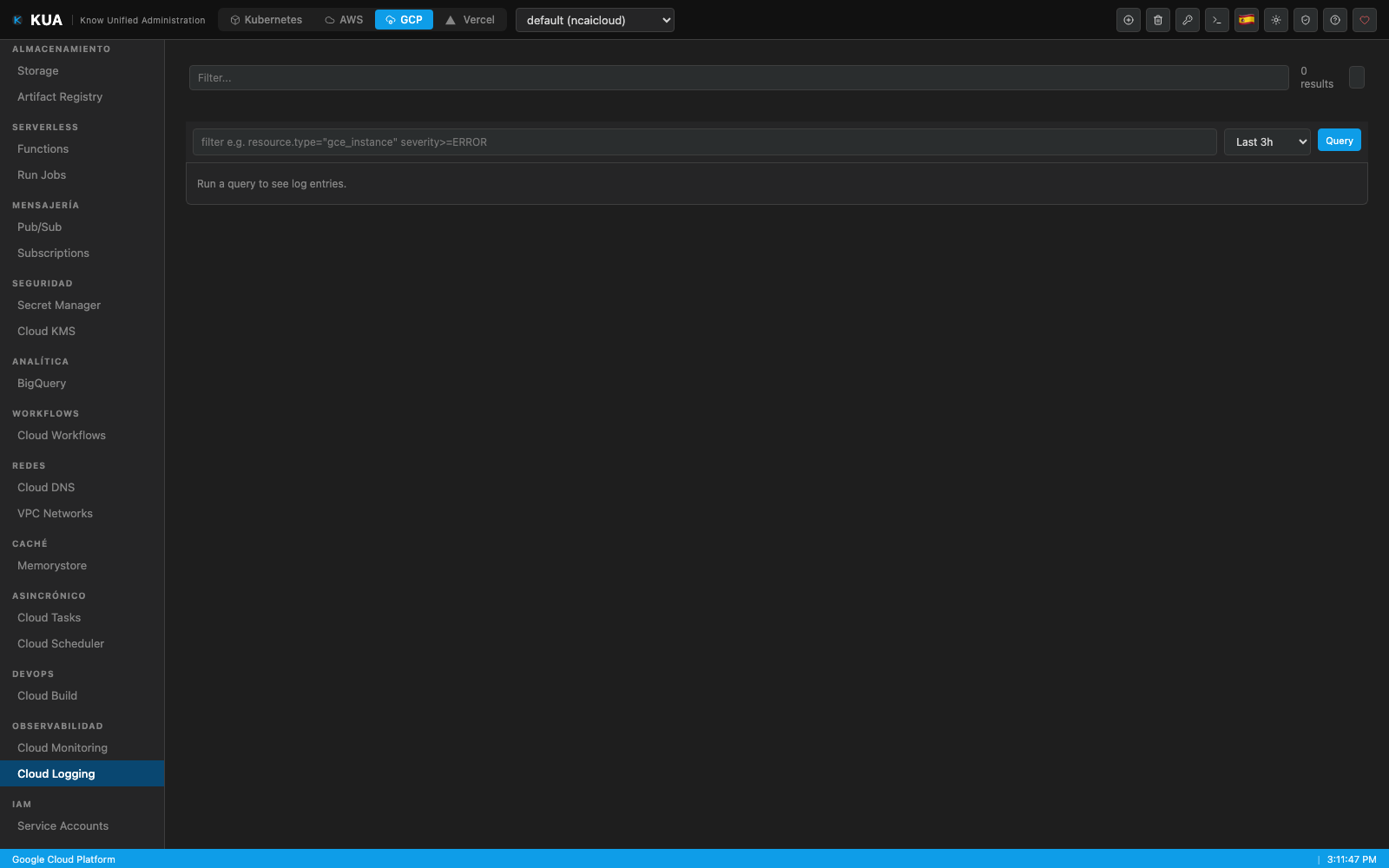Click the red heart icon
Screen dimensions: 1389x868
(x=1365, y=20)
